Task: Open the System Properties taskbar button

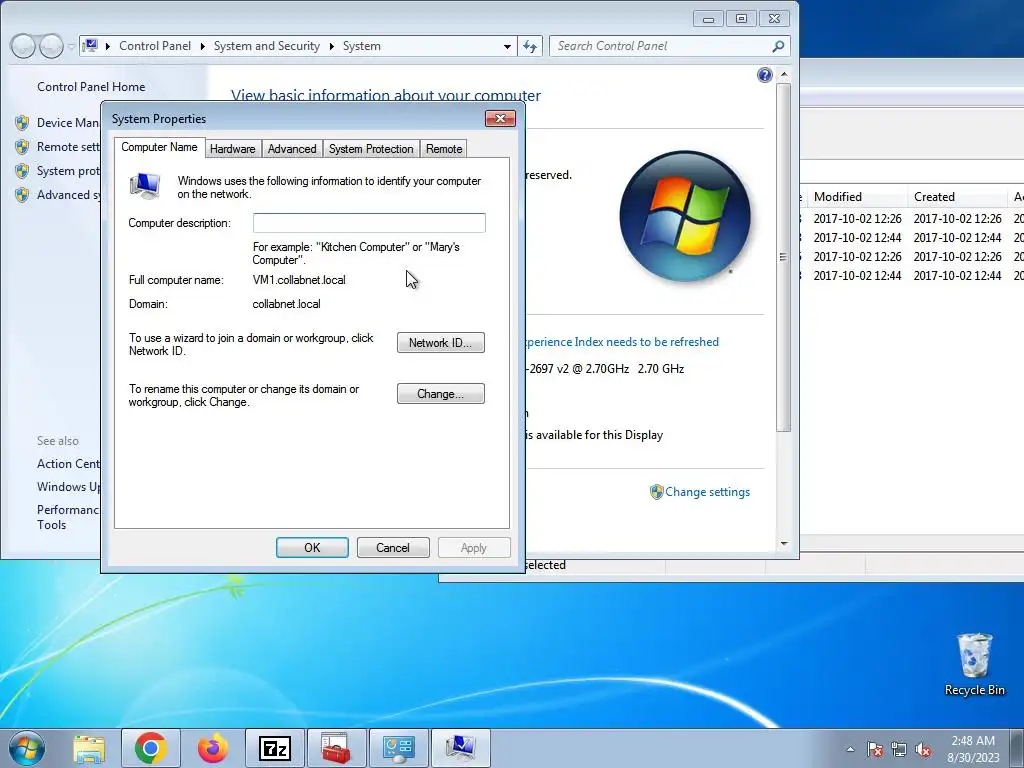Action: click(461, 748)
